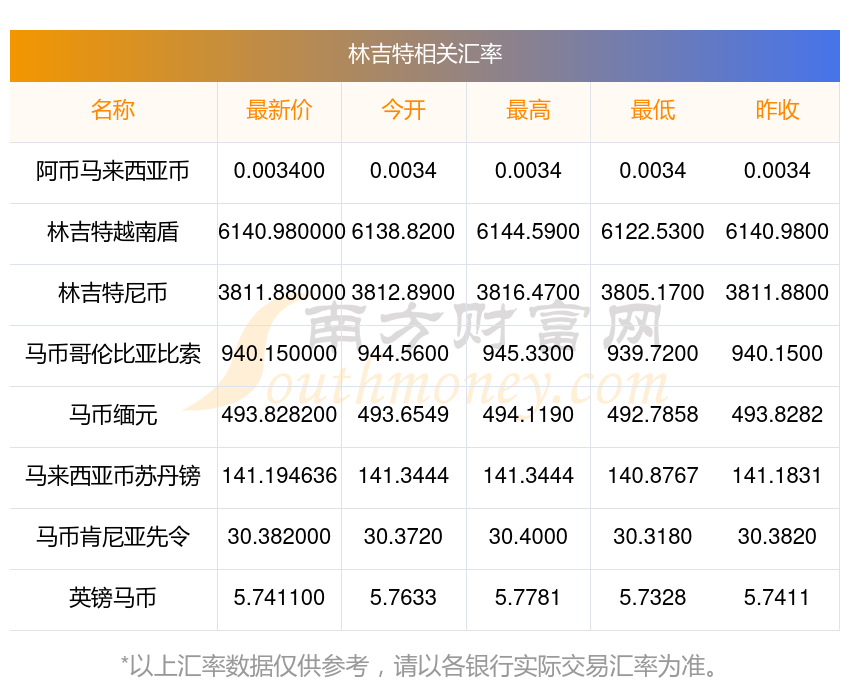
Task: Click the value 493.8282
Action: tap(777, 415)
